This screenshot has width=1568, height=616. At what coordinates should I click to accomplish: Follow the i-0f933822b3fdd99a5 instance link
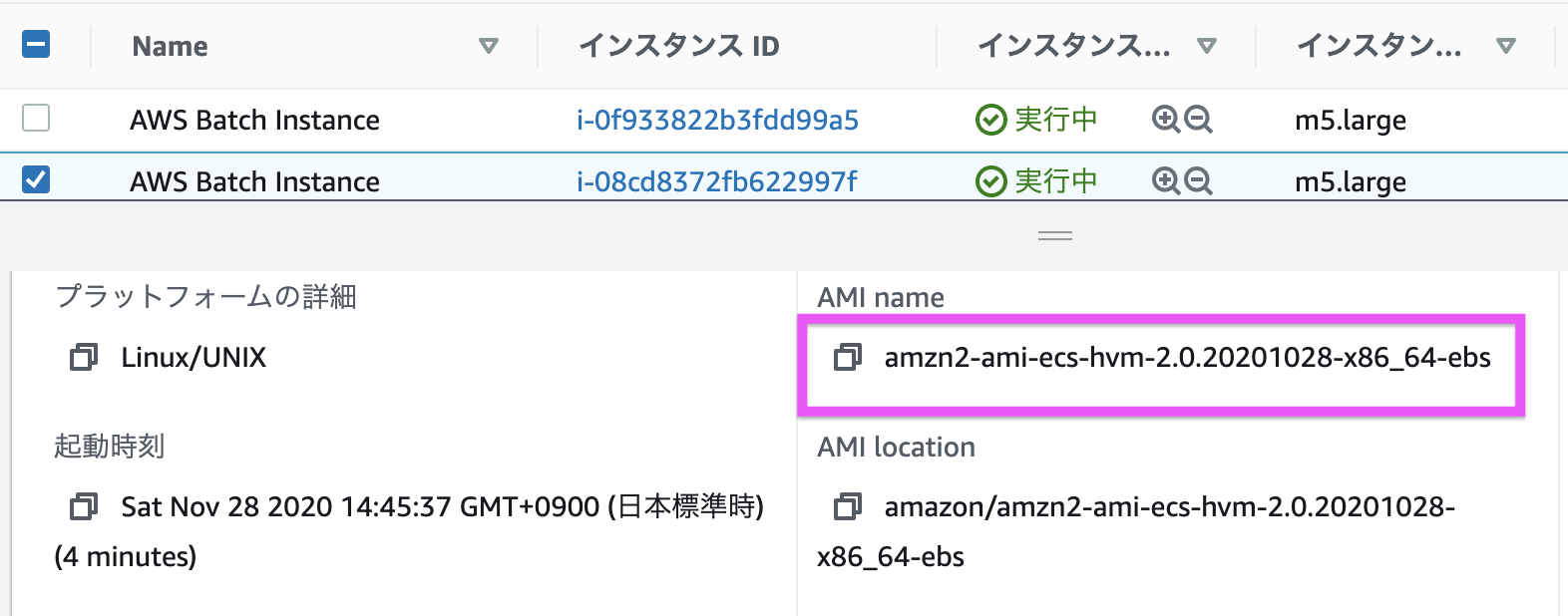pyautogui.click(x=716, y=119)
